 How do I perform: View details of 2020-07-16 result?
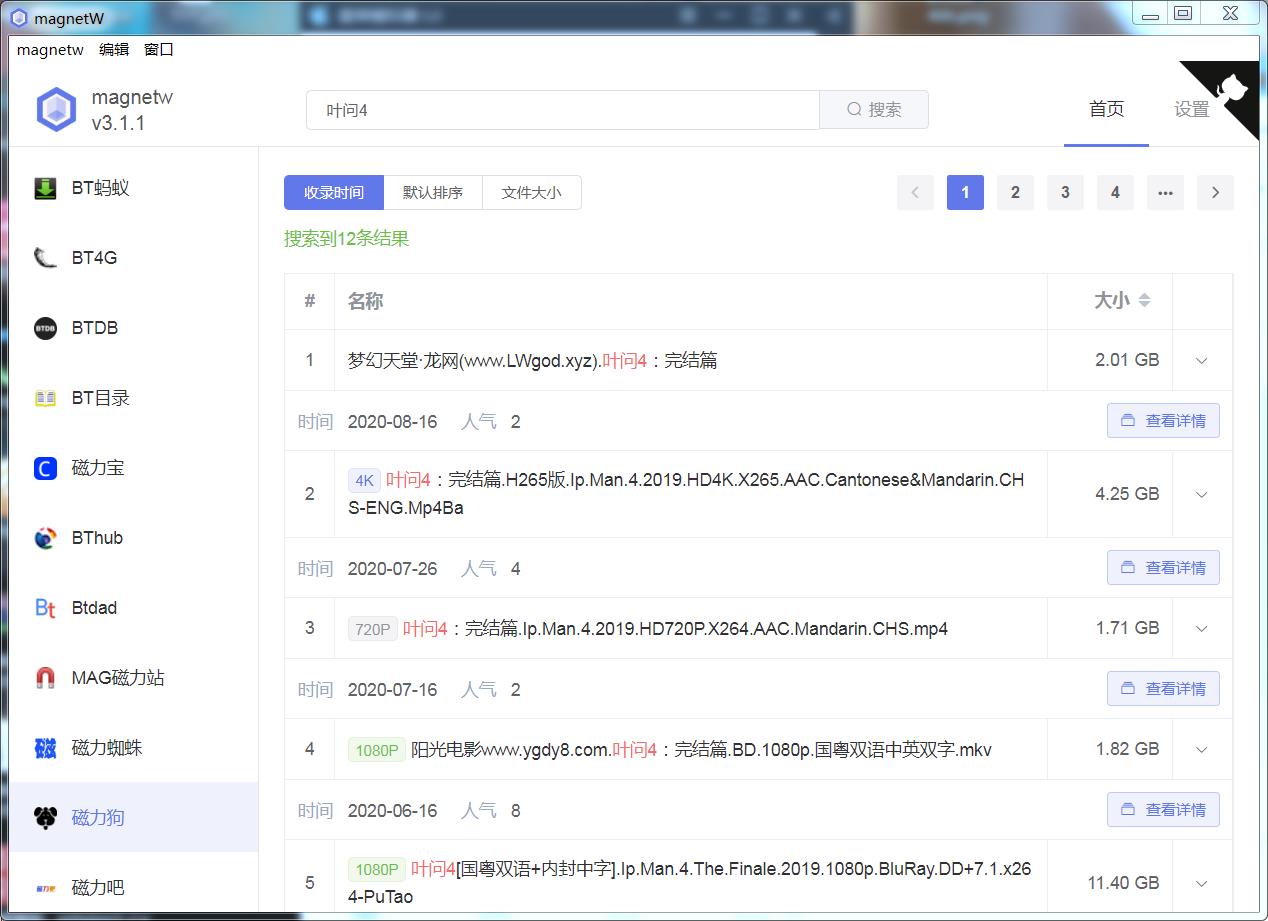point(1163,689)
